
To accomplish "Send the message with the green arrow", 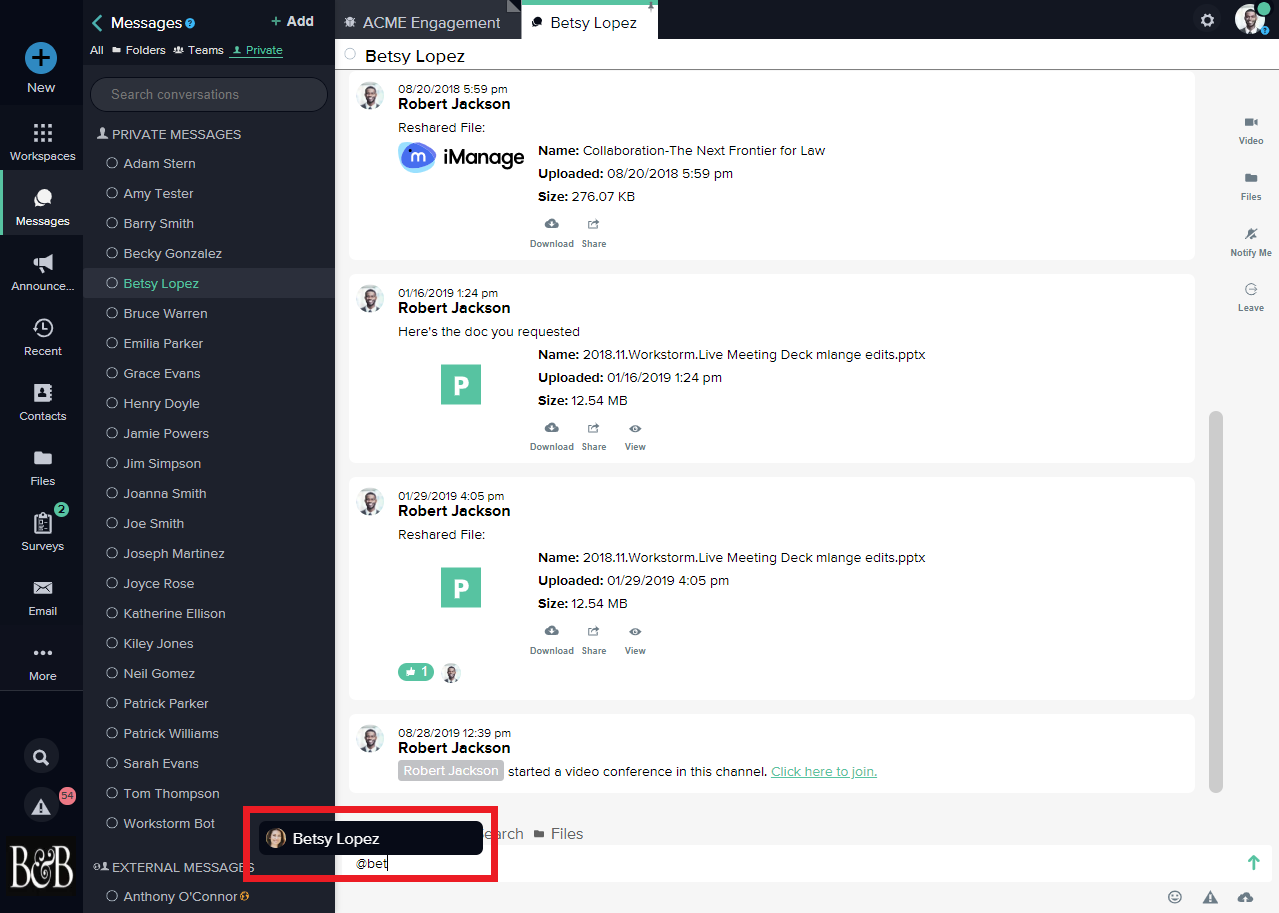I will click(1253, 862).
